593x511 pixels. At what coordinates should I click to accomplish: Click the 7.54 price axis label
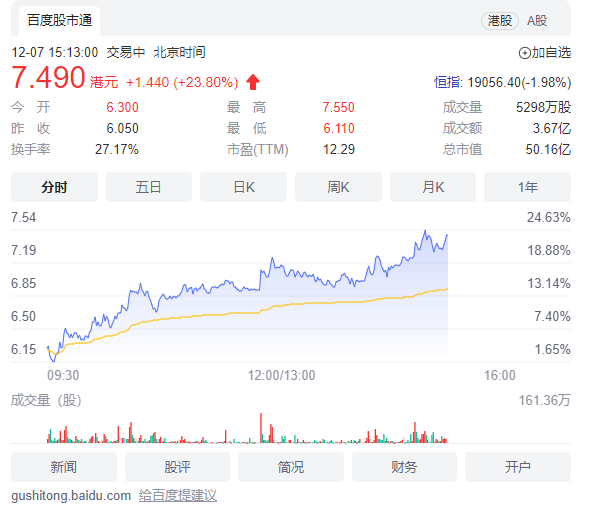coord(23,217)
